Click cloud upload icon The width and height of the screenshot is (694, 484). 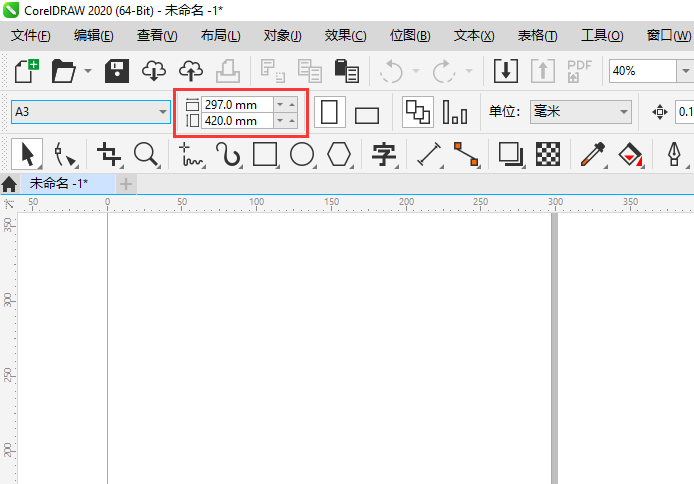coord(191,71)
